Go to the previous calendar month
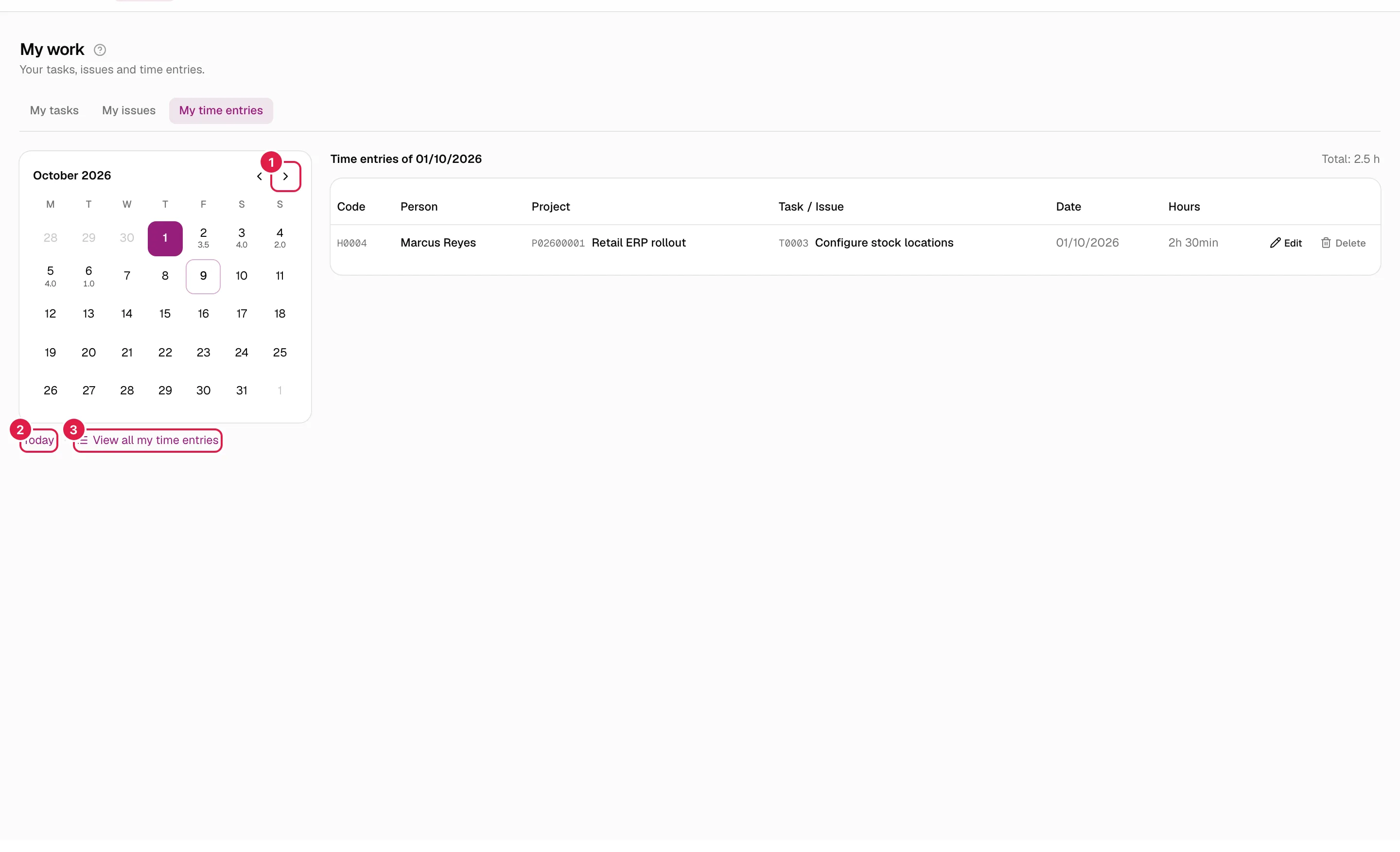1400x852 pixels. click(260, 176)
